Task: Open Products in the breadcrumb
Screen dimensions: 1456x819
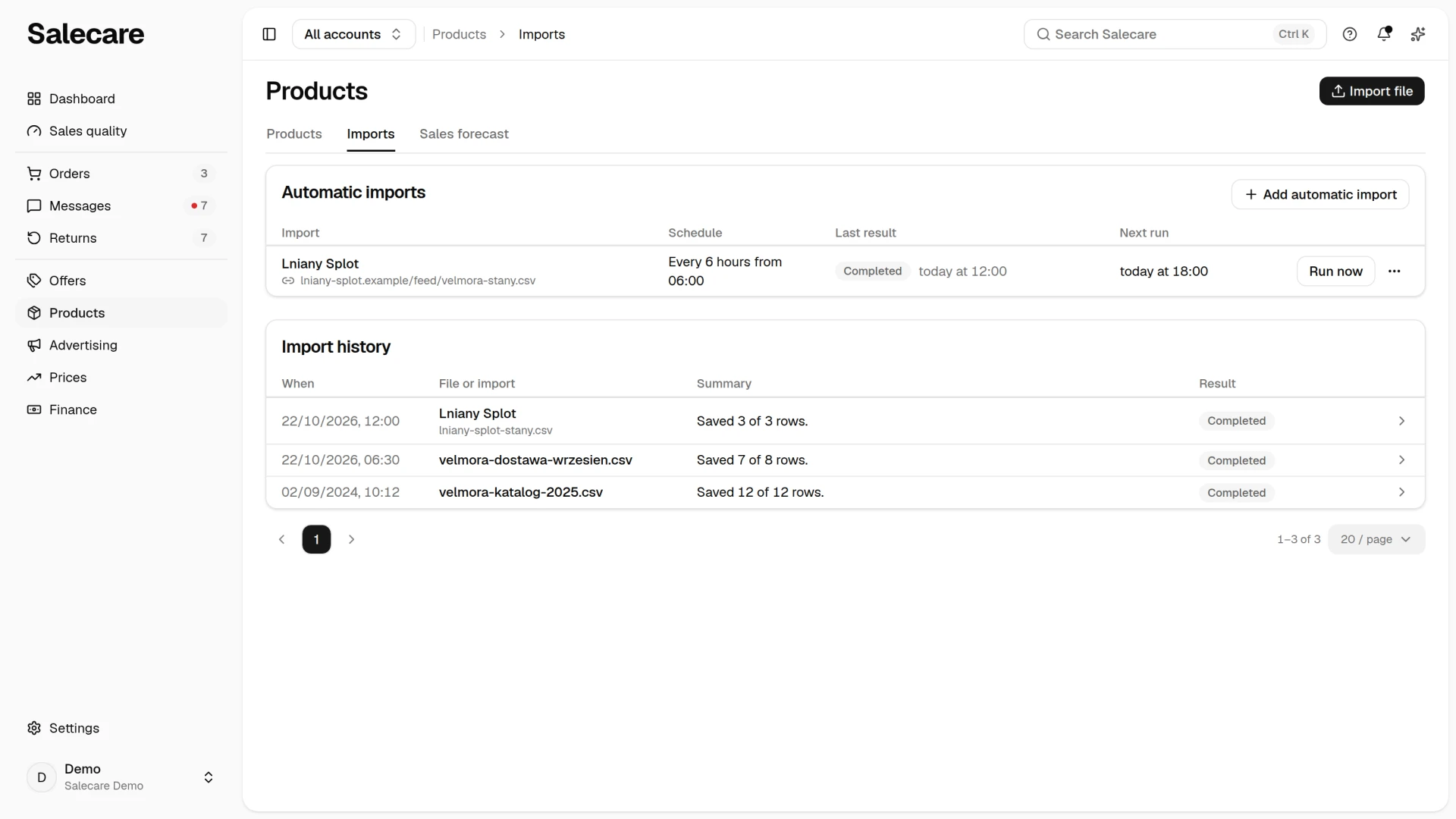Action: (459, 34)
